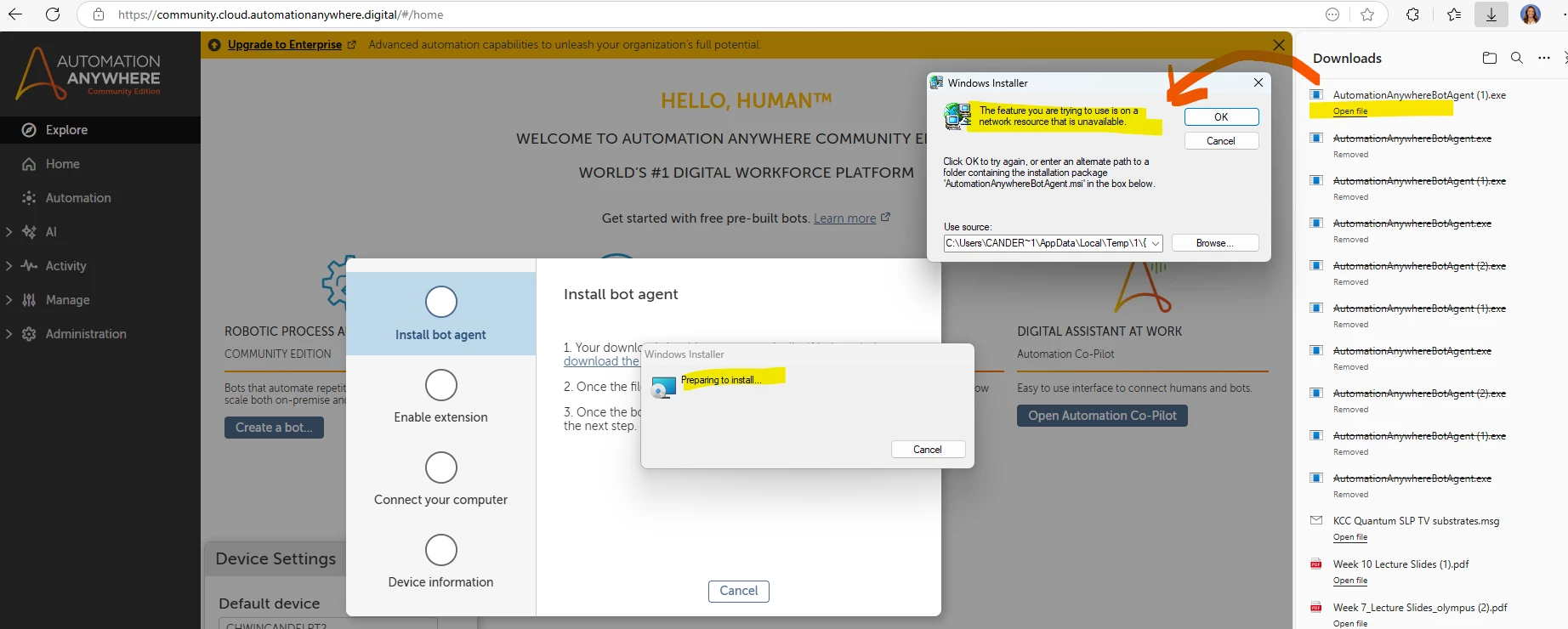Click the Activity pulse icon in sidebar
Screen dimensions: 1568x629
[29, 266]
